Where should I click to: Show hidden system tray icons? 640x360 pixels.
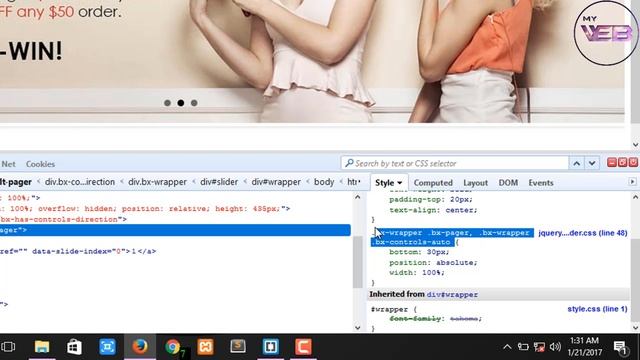507,347
